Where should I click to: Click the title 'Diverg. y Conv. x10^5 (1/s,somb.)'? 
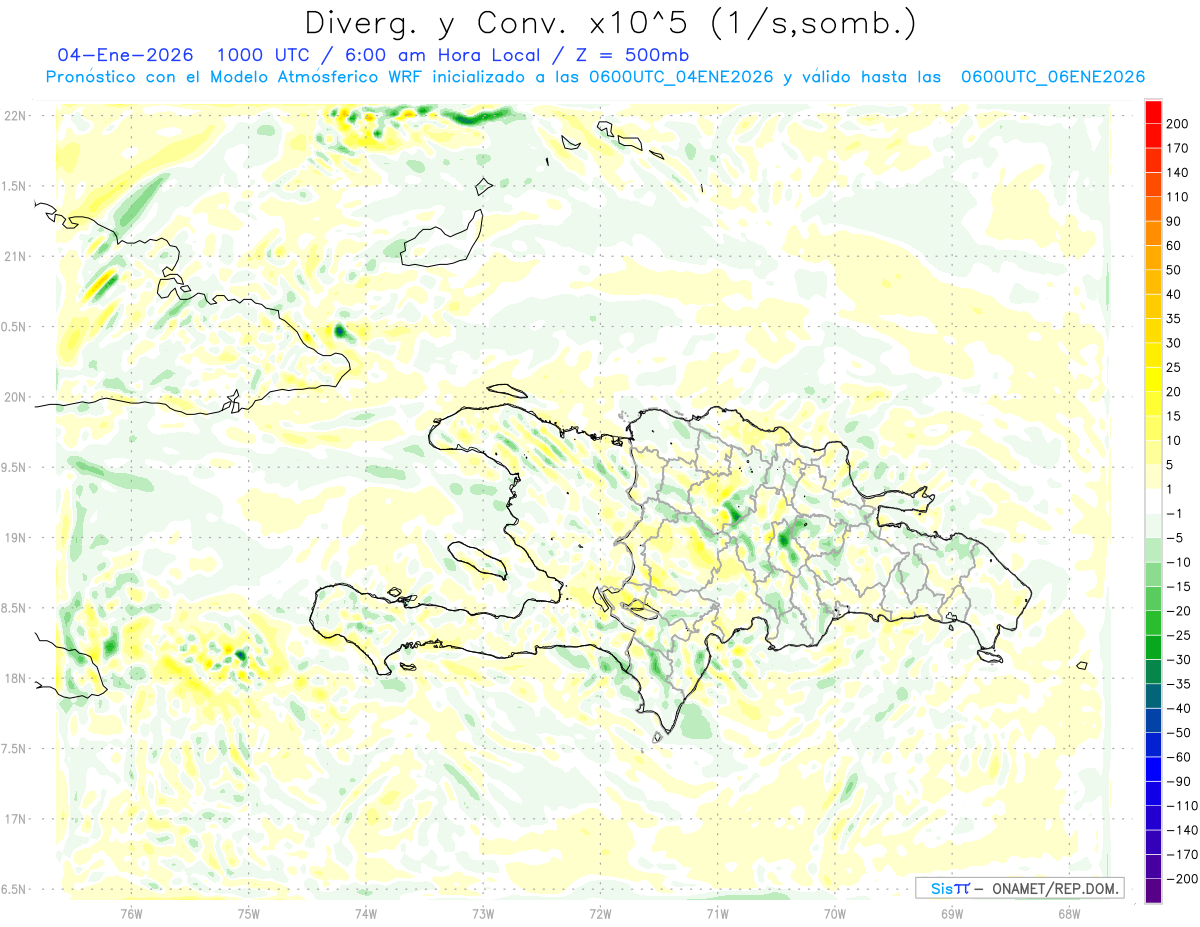pyautogui.click(x=609, y=24)
